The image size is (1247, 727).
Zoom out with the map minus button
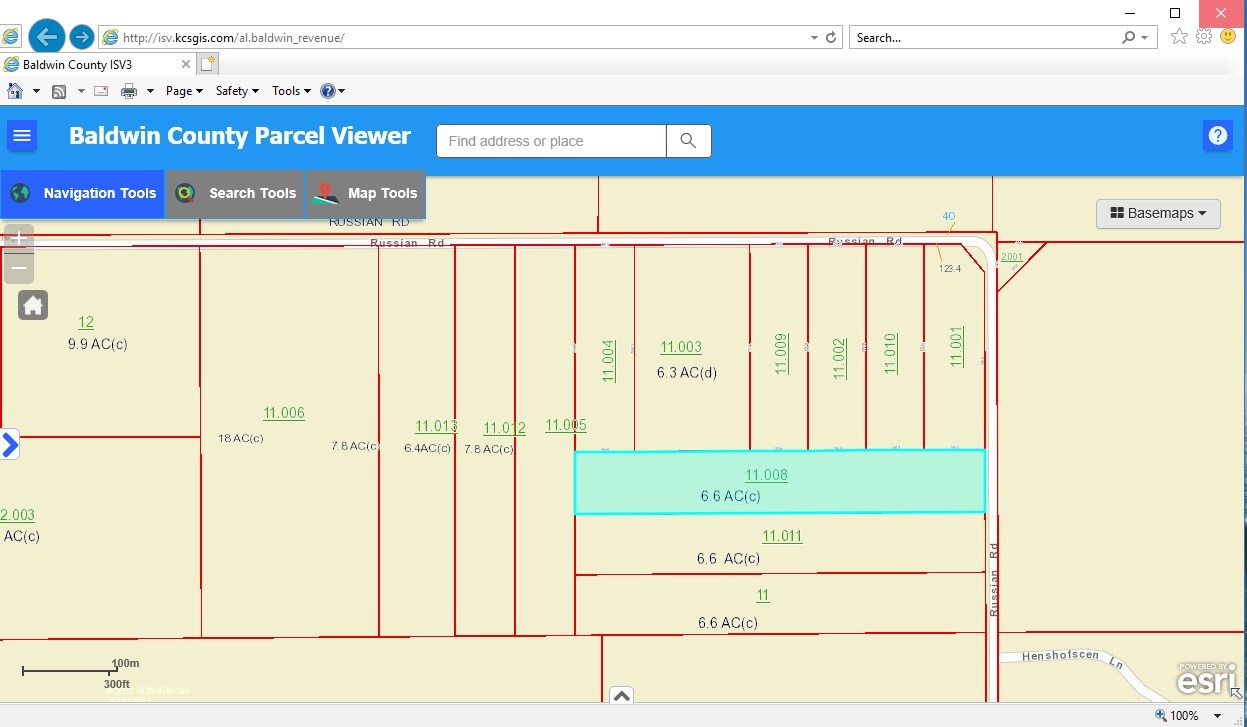[18, 269]
